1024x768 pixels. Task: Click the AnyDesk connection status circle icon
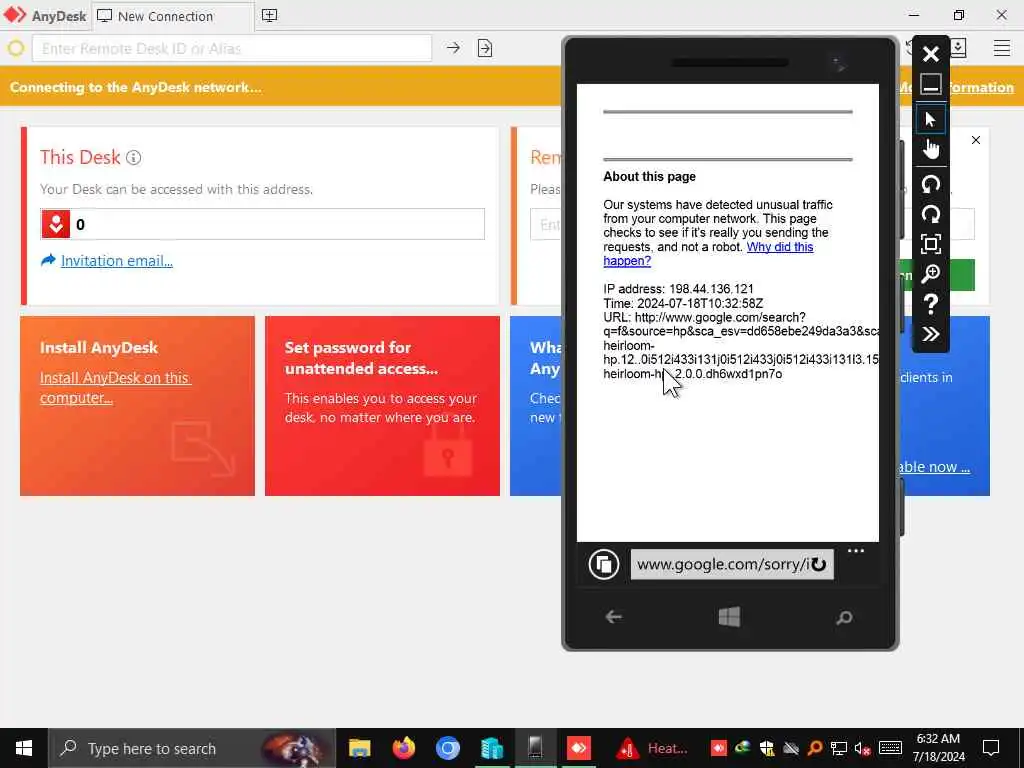(x=16, y=48)
